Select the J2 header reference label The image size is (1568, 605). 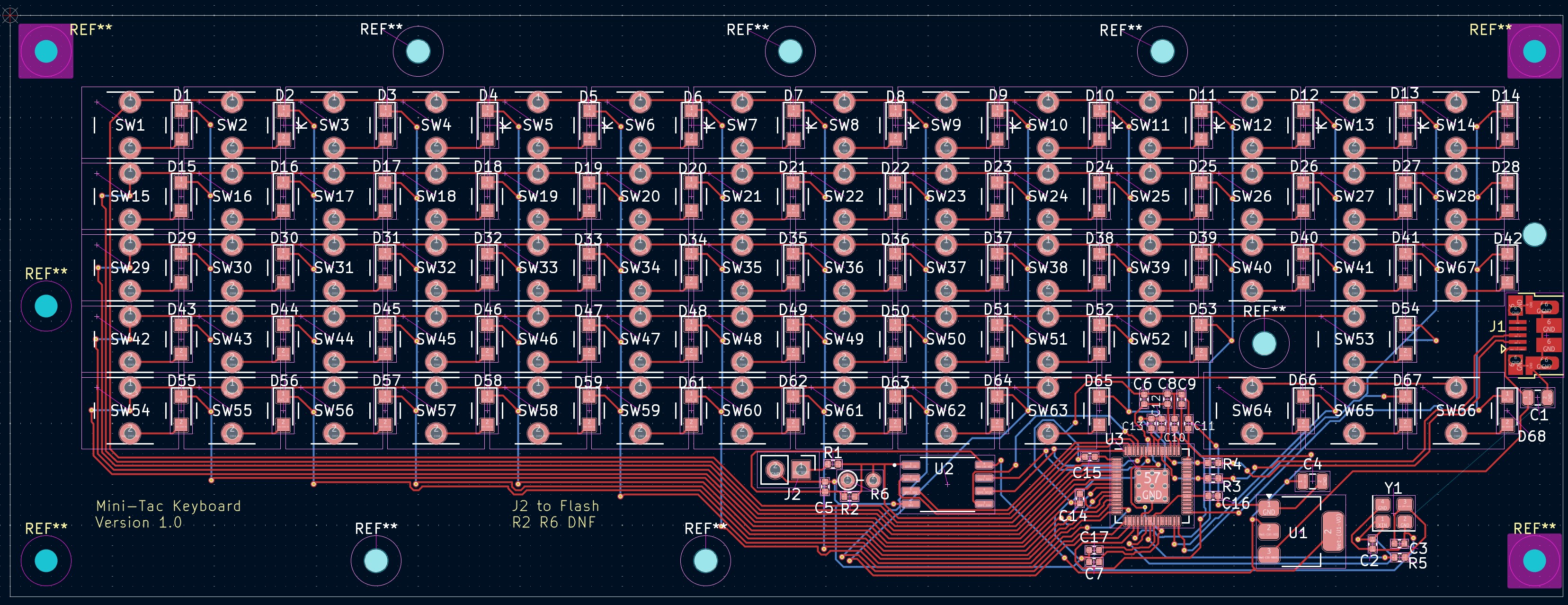(792, 494)
